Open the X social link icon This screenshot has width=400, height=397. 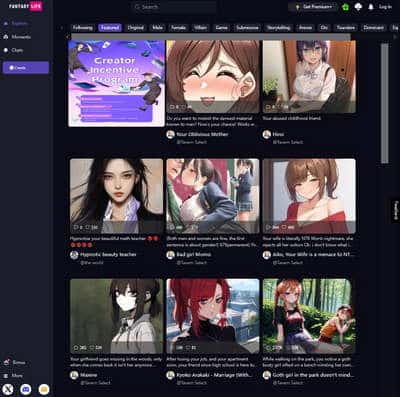point(8,389)
